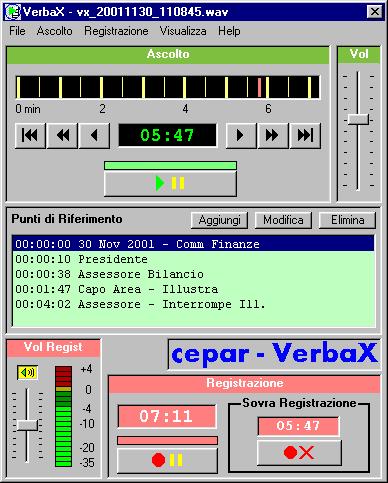Skip to the end of the recording
The height and width of the screenshot is (483, 388).
pyautogui.click(x=305, y=135)
